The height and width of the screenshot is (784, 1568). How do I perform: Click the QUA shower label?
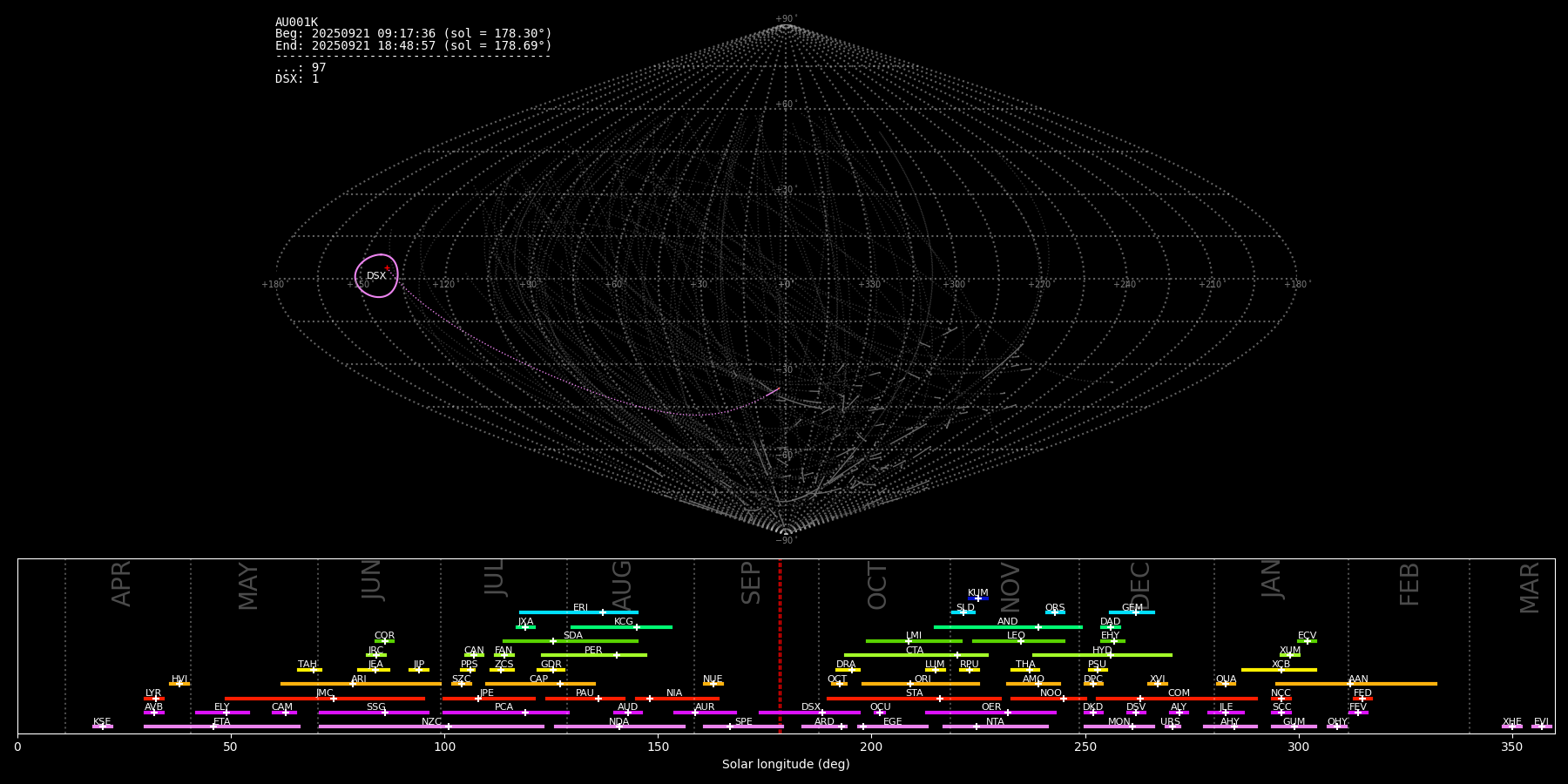tap(1227, 679)
